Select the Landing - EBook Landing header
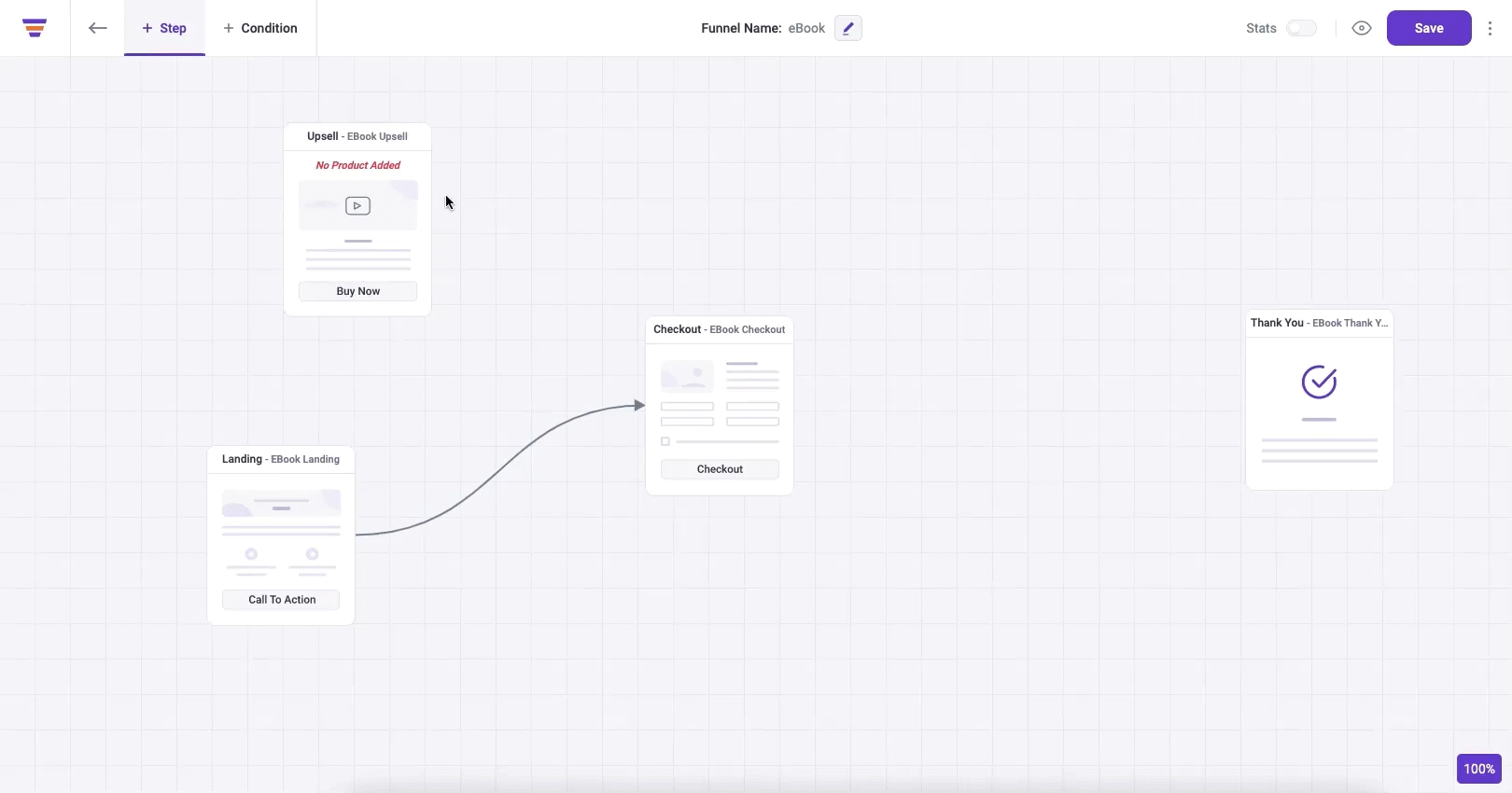The width and height of the screenshot is (1512, 793). coord(281,459)
